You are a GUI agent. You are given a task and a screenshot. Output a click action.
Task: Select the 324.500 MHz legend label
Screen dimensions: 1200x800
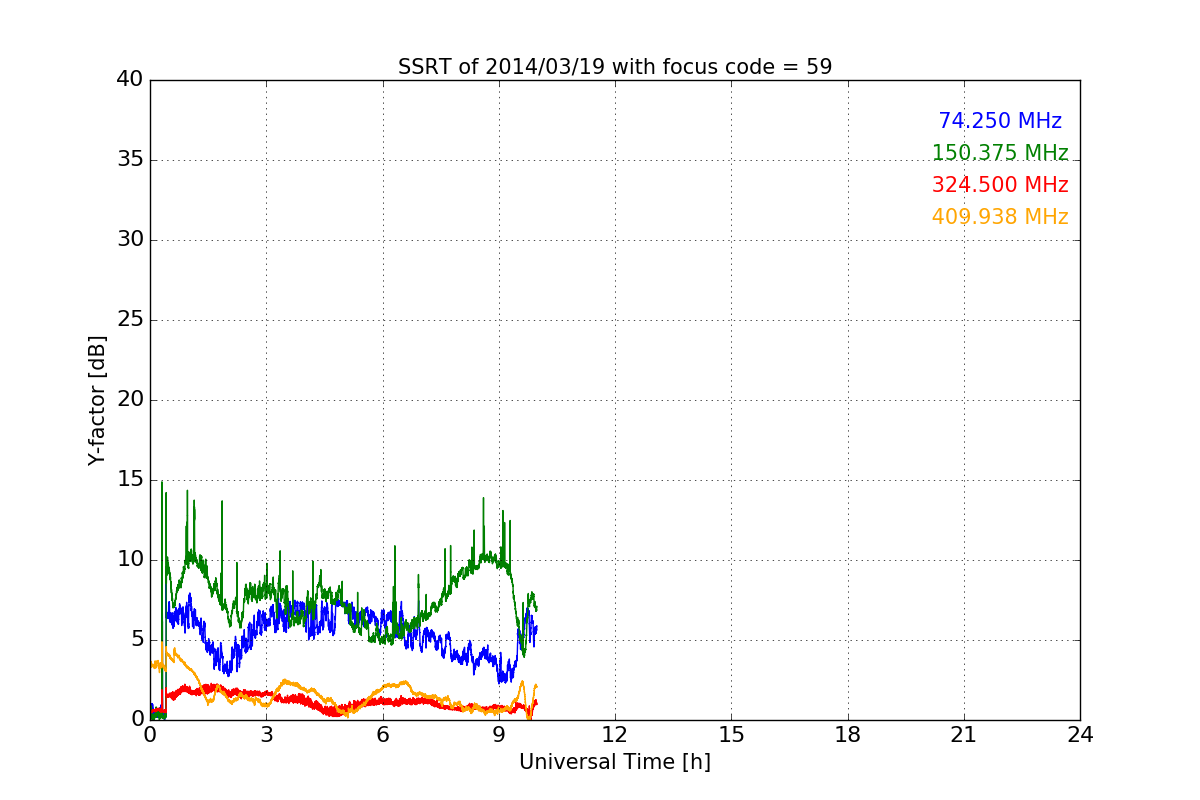(1000, 185)
